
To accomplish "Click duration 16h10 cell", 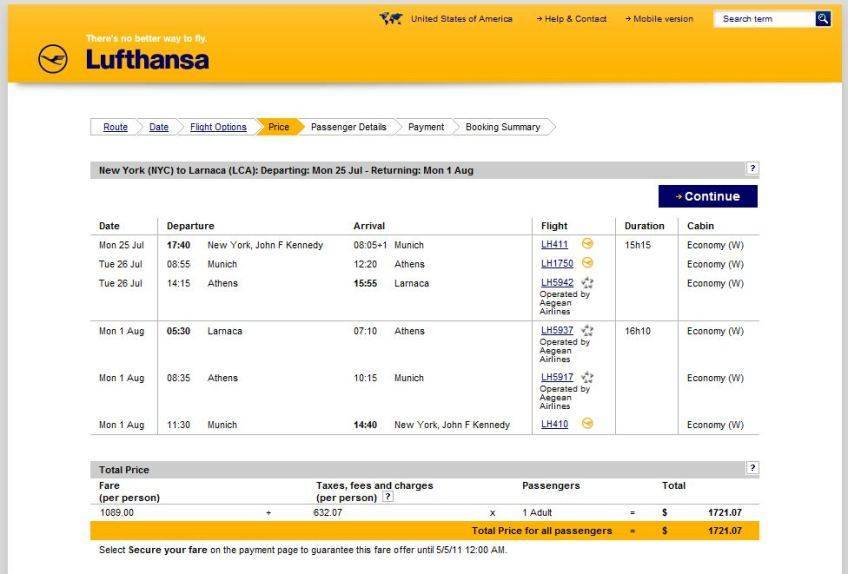I will pyautogui.click(x=638, y=331).
